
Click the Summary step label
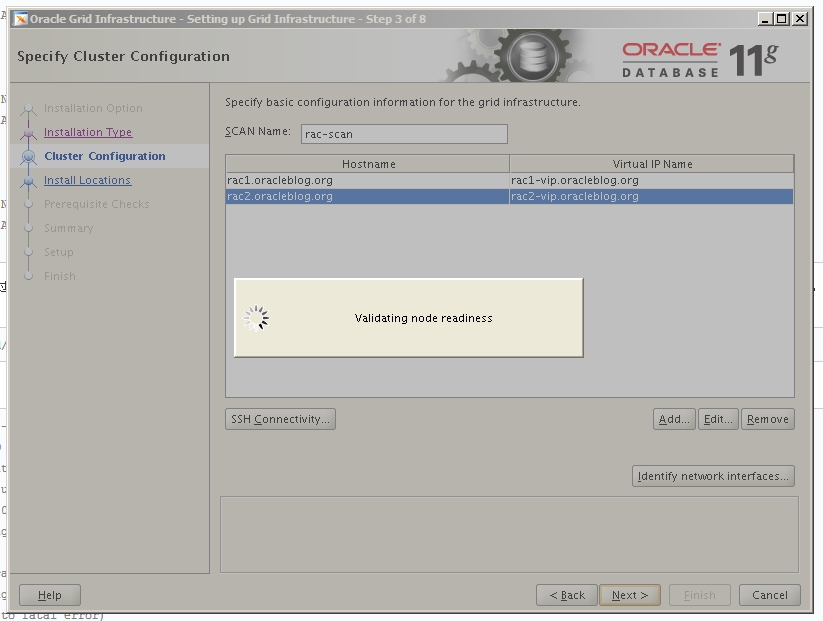69,228
